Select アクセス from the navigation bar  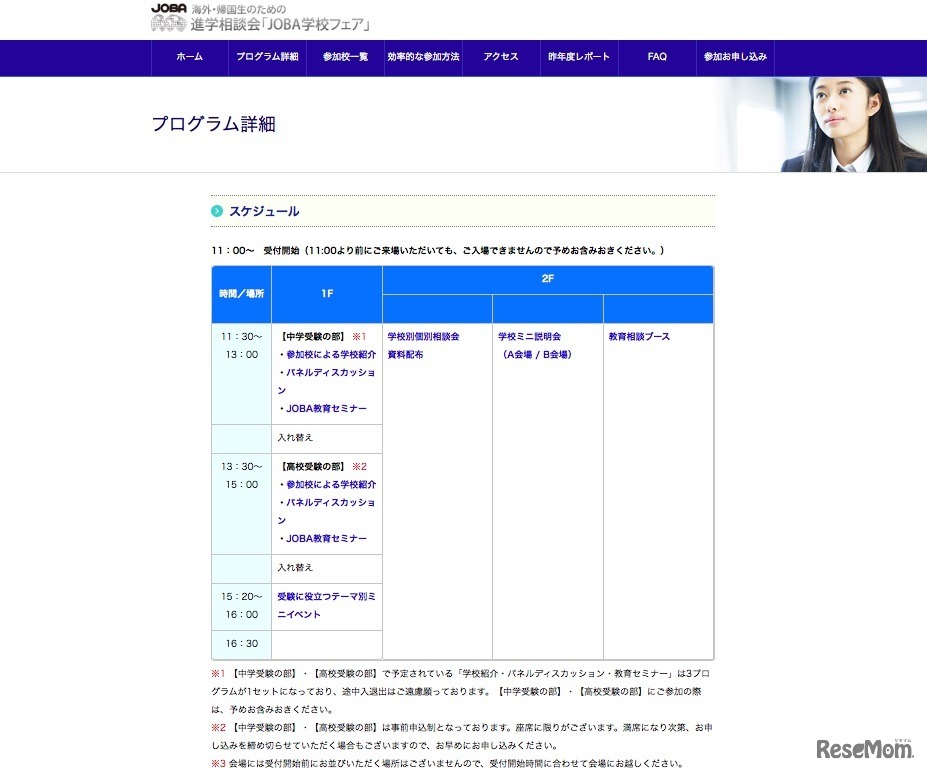pyautogui.click(x=499, y=58)
